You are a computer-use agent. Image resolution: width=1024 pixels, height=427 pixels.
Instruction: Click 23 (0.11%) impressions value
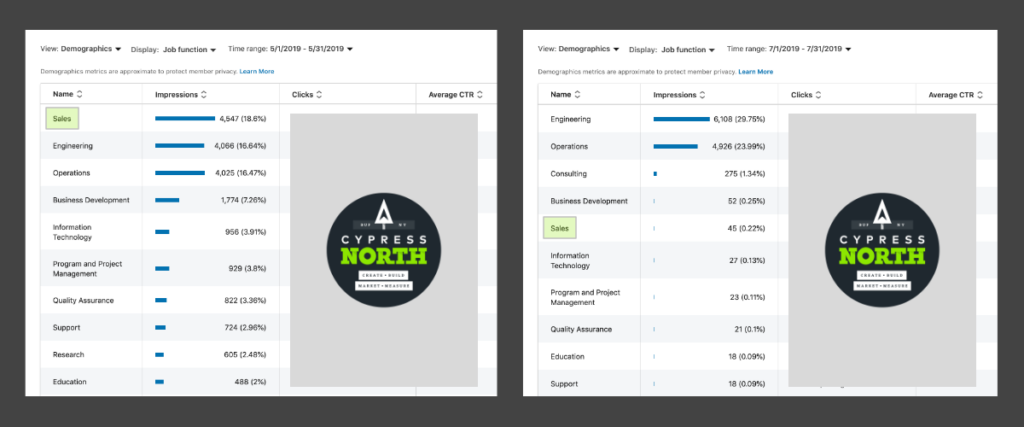tap(747, 297)
